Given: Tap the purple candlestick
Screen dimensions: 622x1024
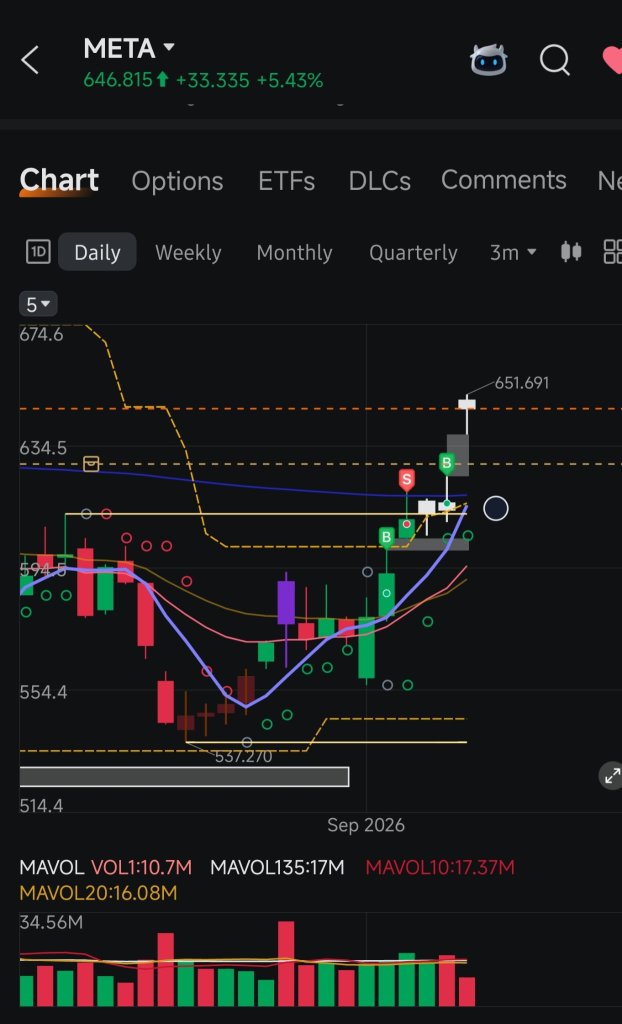Looking at the screenshot, I should pos(286,602).
